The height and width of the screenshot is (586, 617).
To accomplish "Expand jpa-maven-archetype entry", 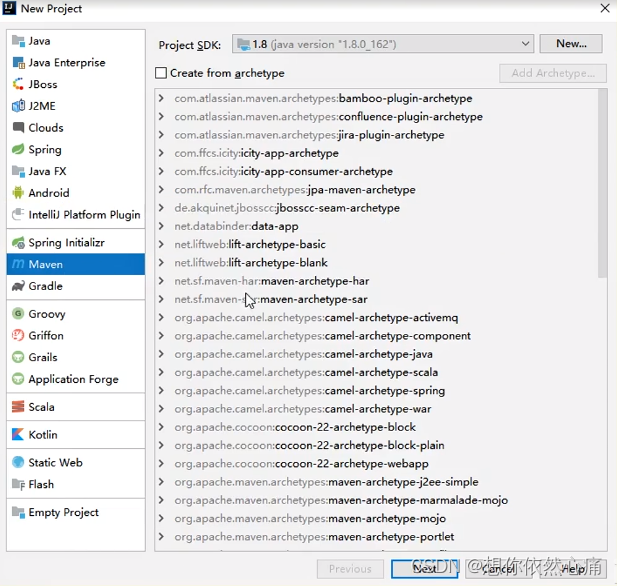I will 161,189.
